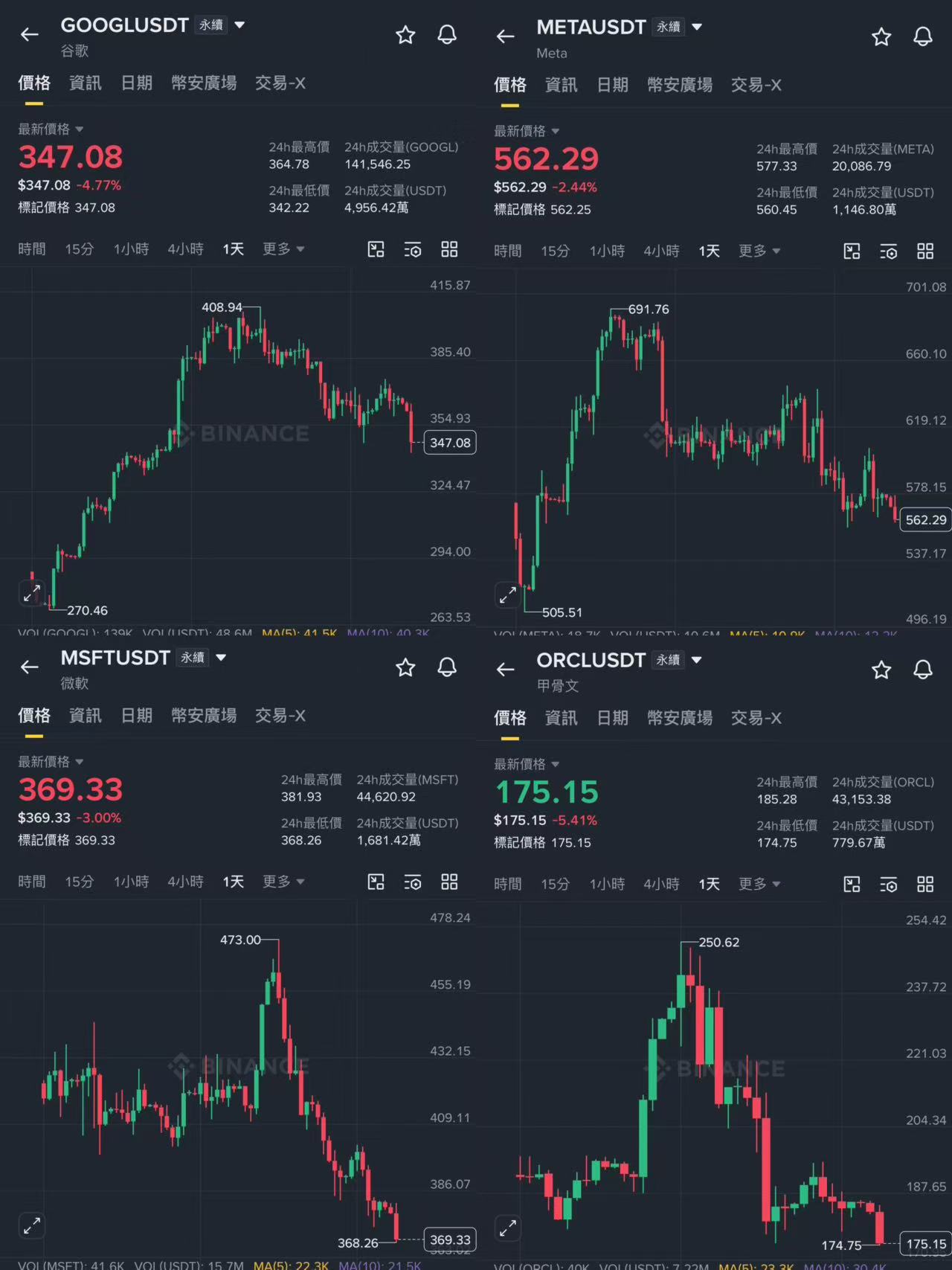Image resolution: width=952 pixels, height=1270 pixels.
Task: Open MSFTUSDT pair selector dropdown arrow
Action: (x=221, y=658)
